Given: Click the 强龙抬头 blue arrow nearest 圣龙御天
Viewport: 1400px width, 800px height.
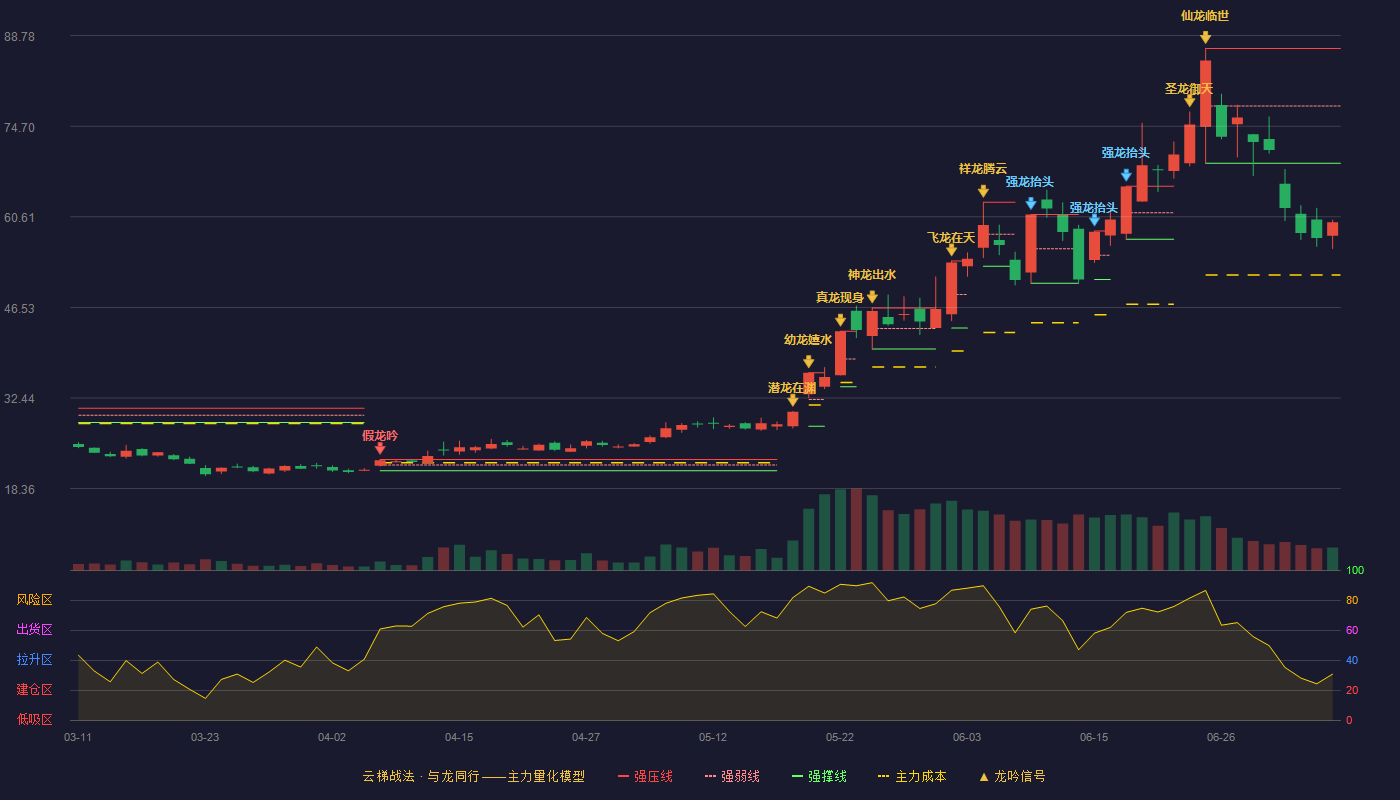Looking at the screenshot, I should (1127, 175).
